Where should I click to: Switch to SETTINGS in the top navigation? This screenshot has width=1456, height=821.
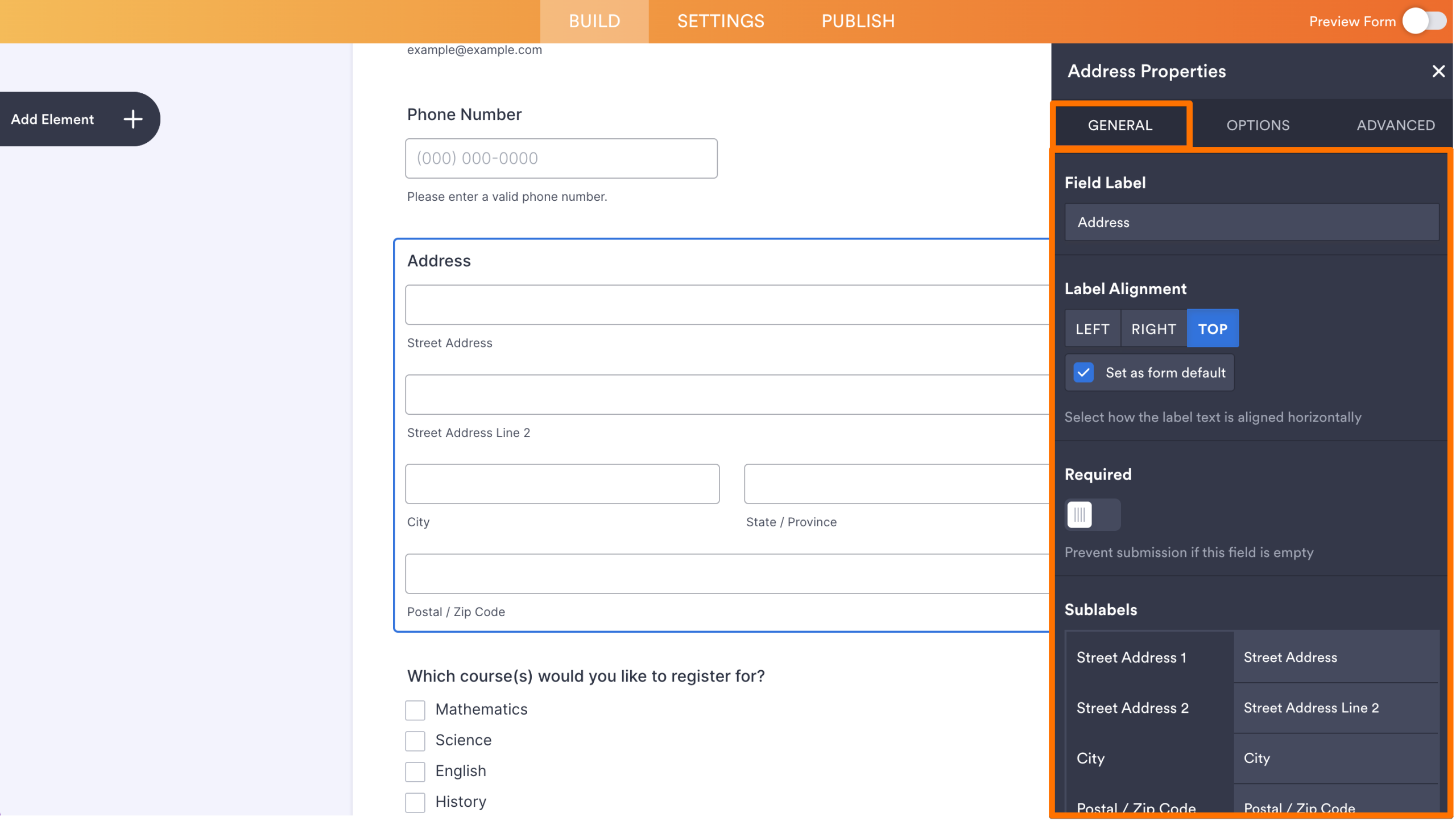[x=720, y=21]
